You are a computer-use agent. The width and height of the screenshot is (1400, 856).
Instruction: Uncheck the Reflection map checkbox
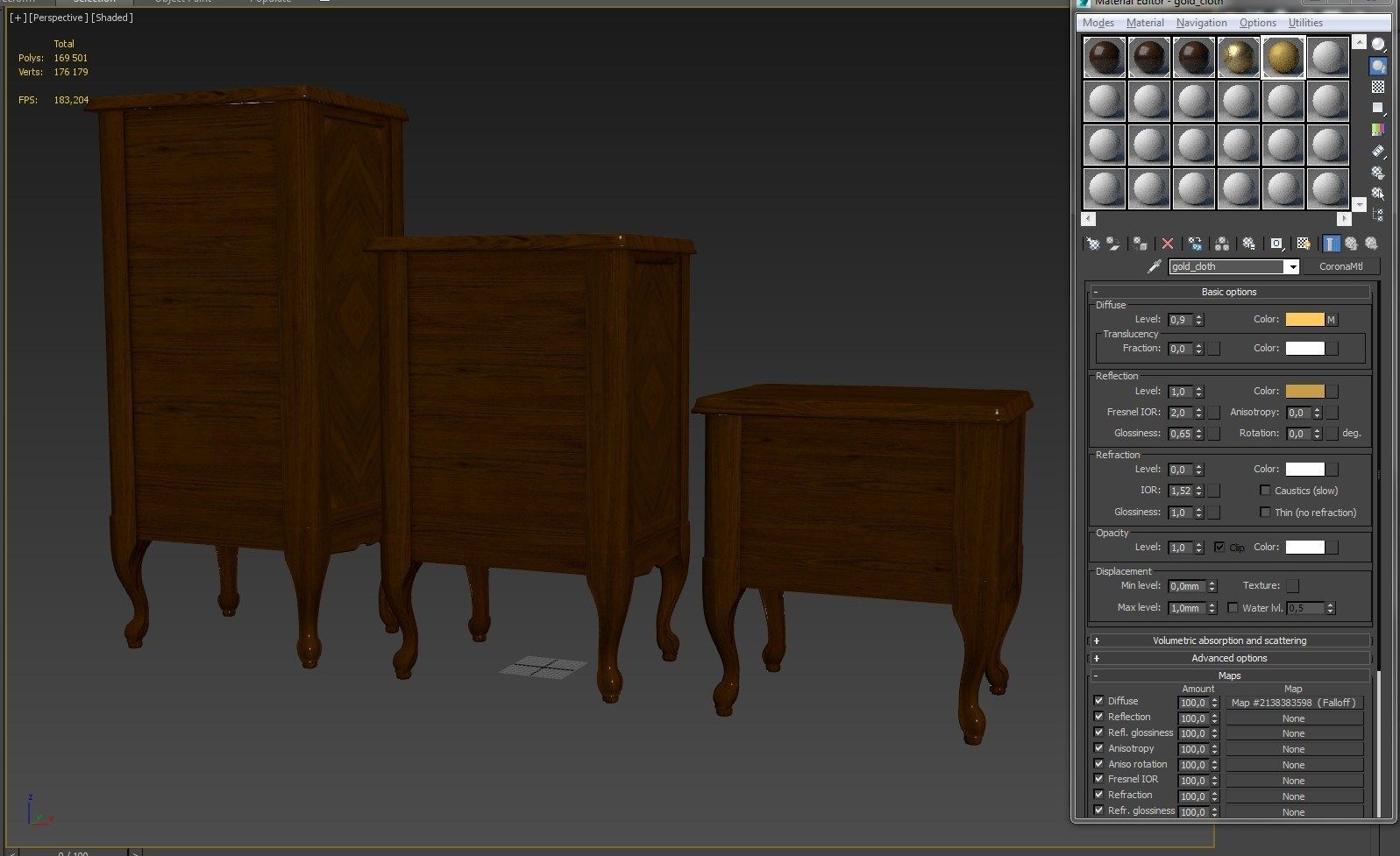1098,717
